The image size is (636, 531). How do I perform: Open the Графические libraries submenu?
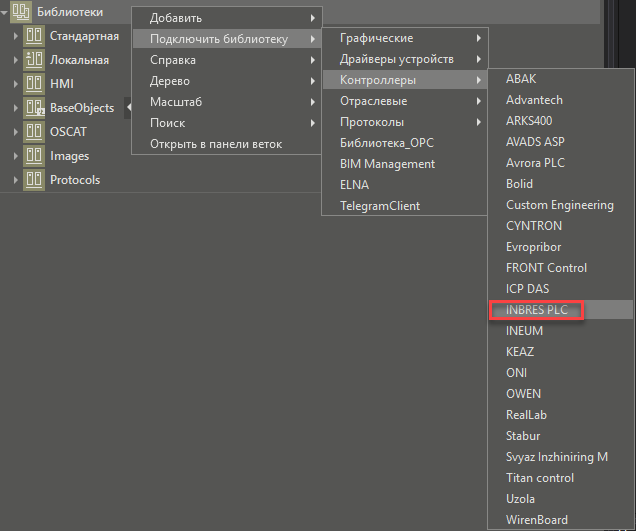pyautogui.click(x=405, y=38)
